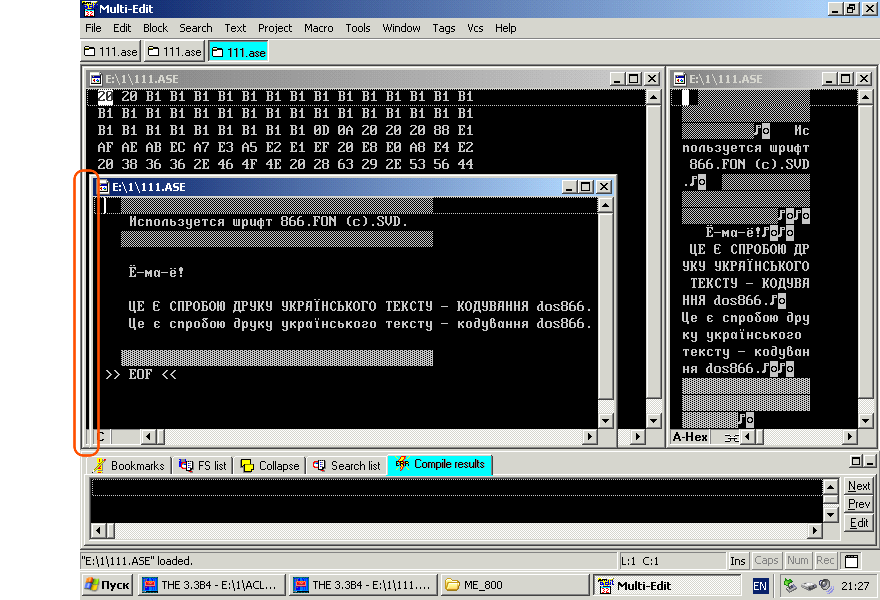This screenshot has width=880, height=600.
Task: Open the Пуск start button
Action: click(107, 585)
